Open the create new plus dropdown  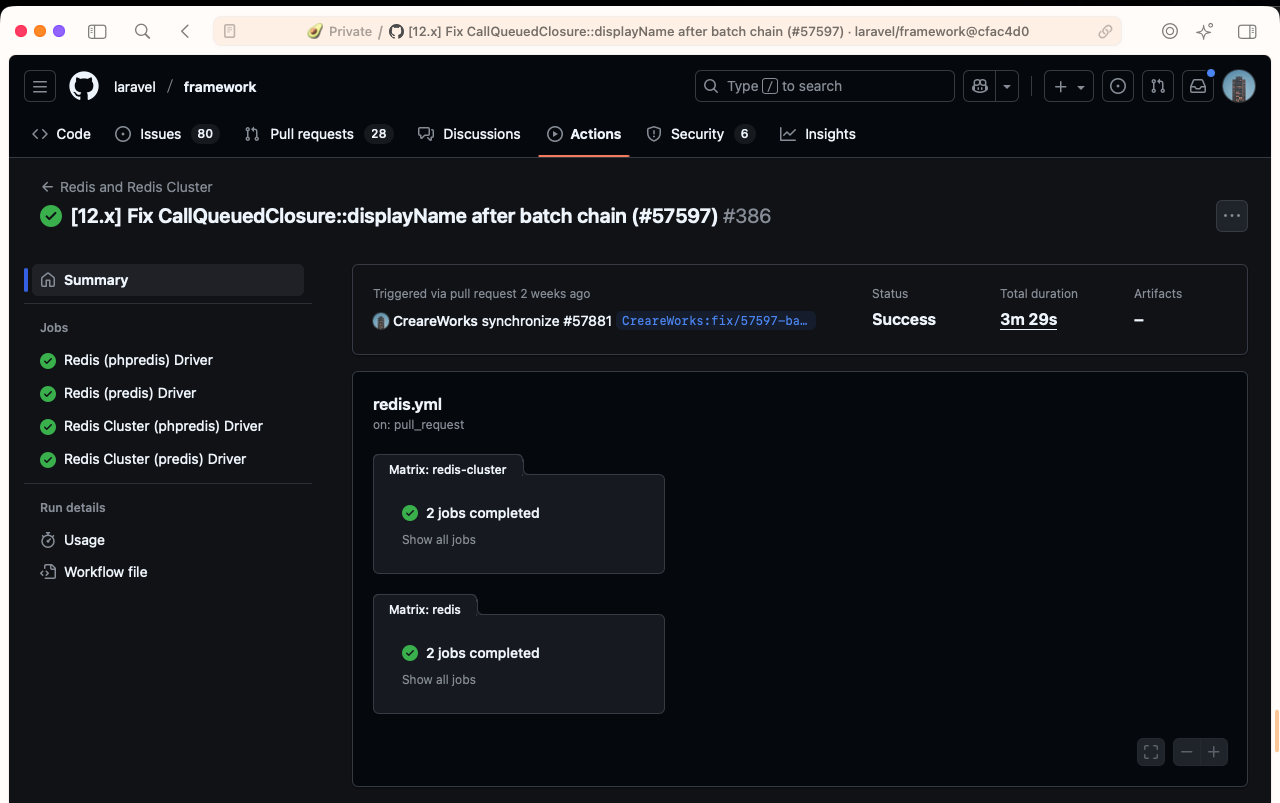coord(1069,87)
